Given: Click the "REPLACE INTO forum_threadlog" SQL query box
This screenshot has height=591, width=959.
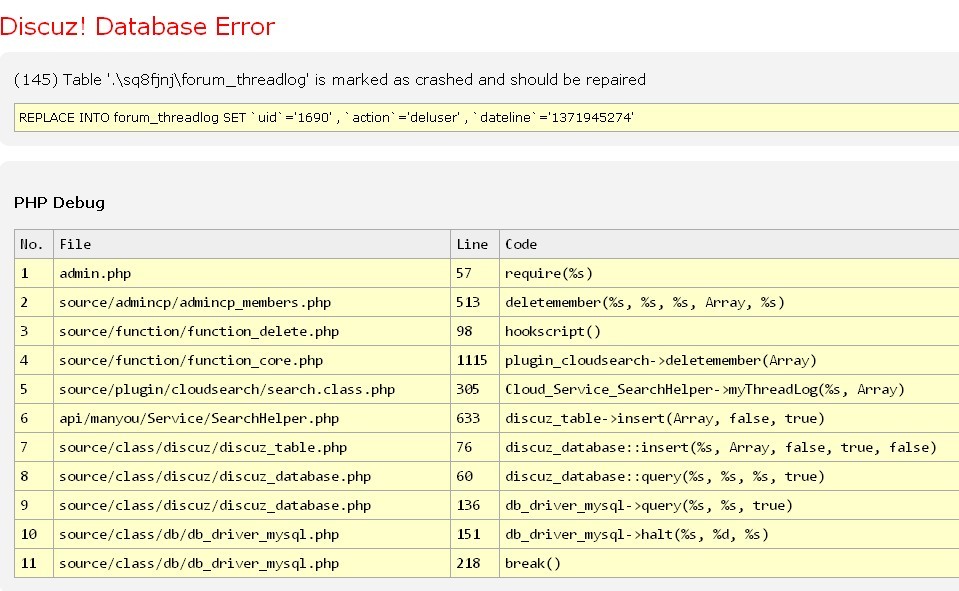Looking at the screenshot, I should pos(487,117).
